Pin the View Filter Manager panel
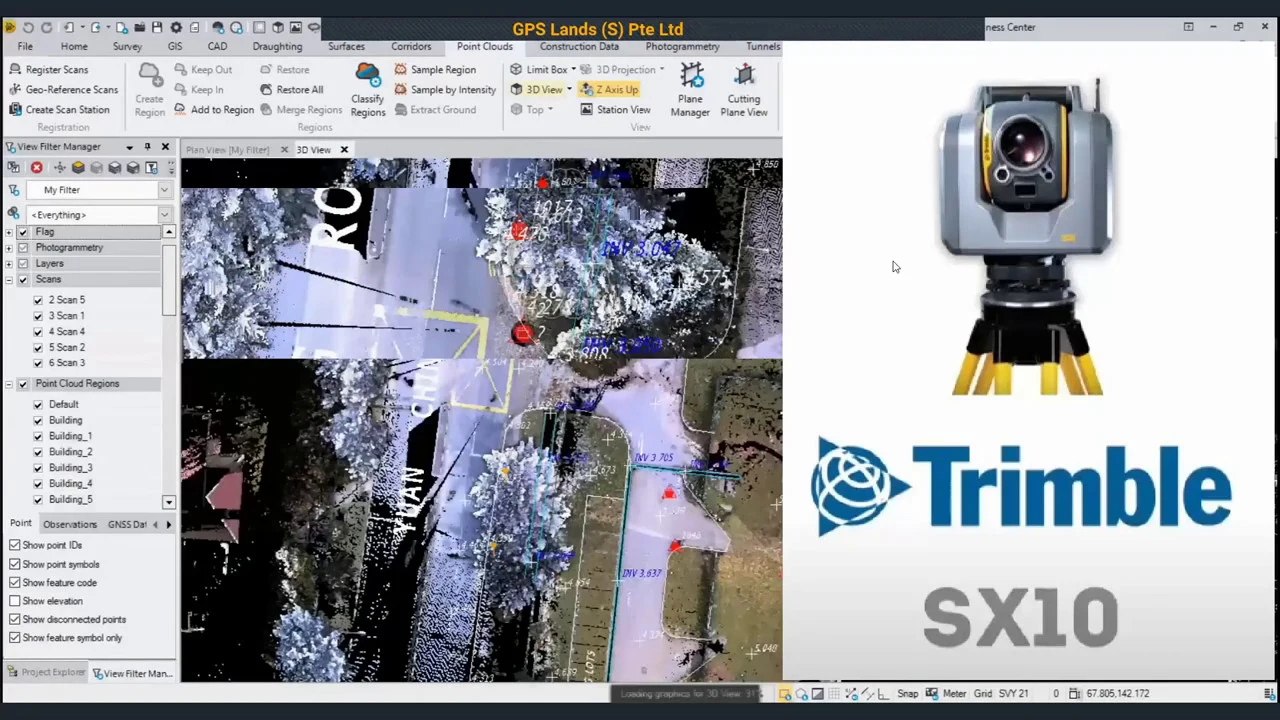This screenshot has width=1280, height=720. click(x=148, y=147)
